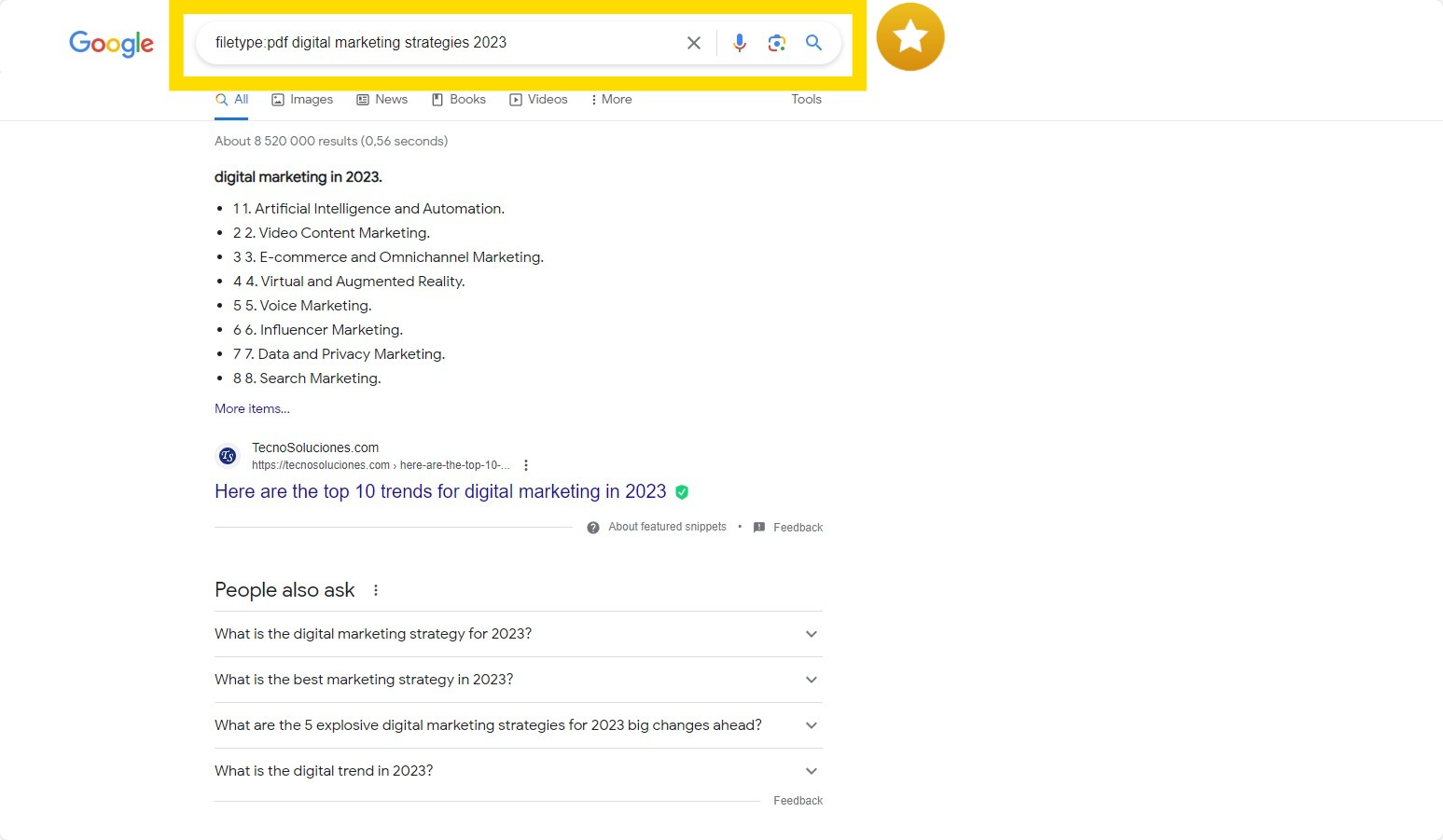This screenshot has width=1443, height=840.
Task: Click 'Influencer Marketing' list item
Action: coord(318,330)
